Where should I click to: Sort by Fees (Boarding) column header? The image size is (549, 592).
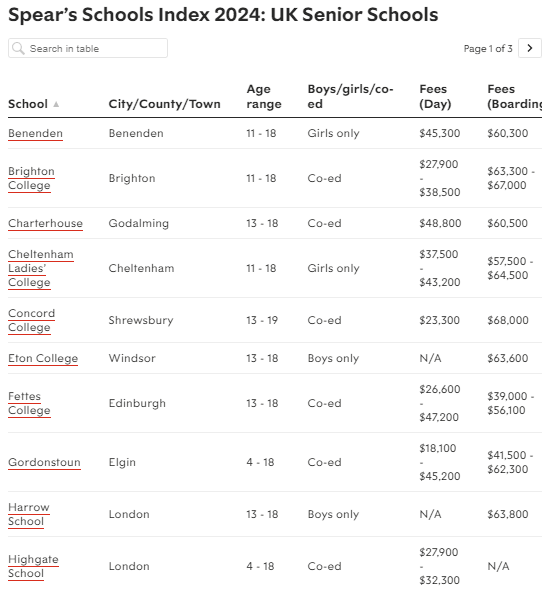click(514, 96)
